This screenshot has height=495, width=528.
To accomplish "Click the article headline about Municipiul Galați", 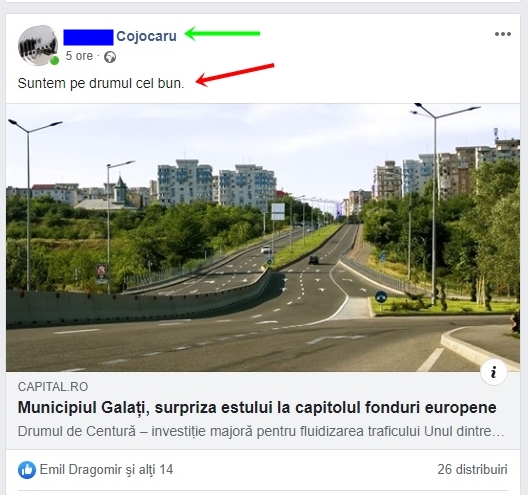I will 257,407.
